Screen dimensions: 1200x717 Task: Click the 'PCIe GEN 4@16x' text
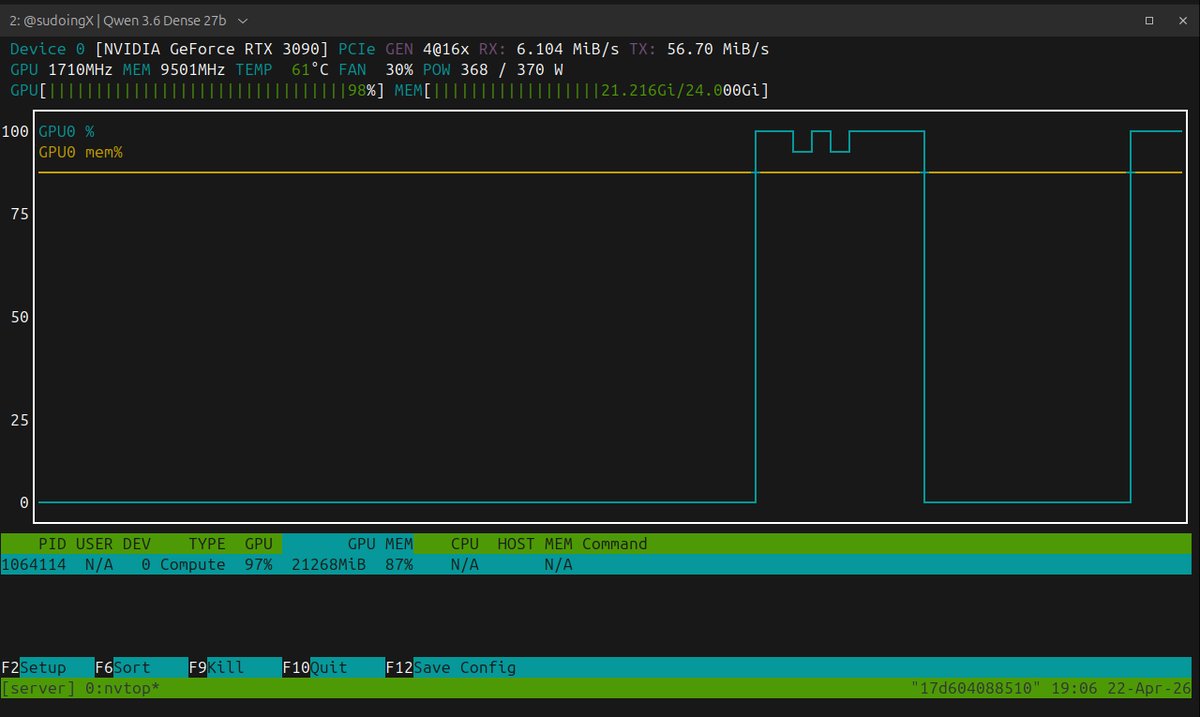click(x=404, y=49)
